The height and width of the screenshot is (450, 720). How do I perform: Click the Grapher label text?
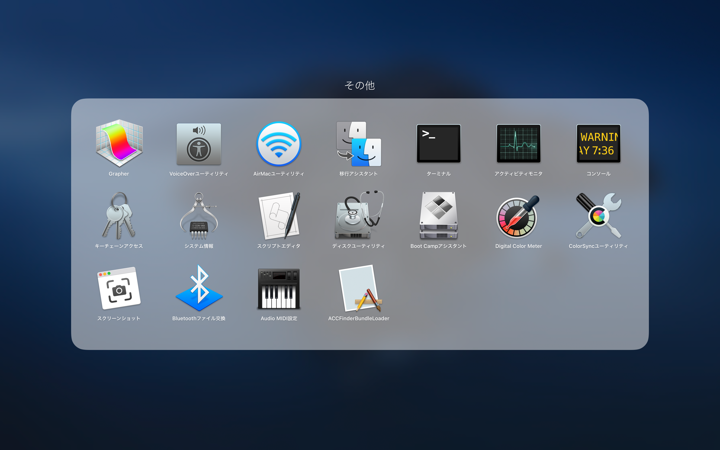118,174
